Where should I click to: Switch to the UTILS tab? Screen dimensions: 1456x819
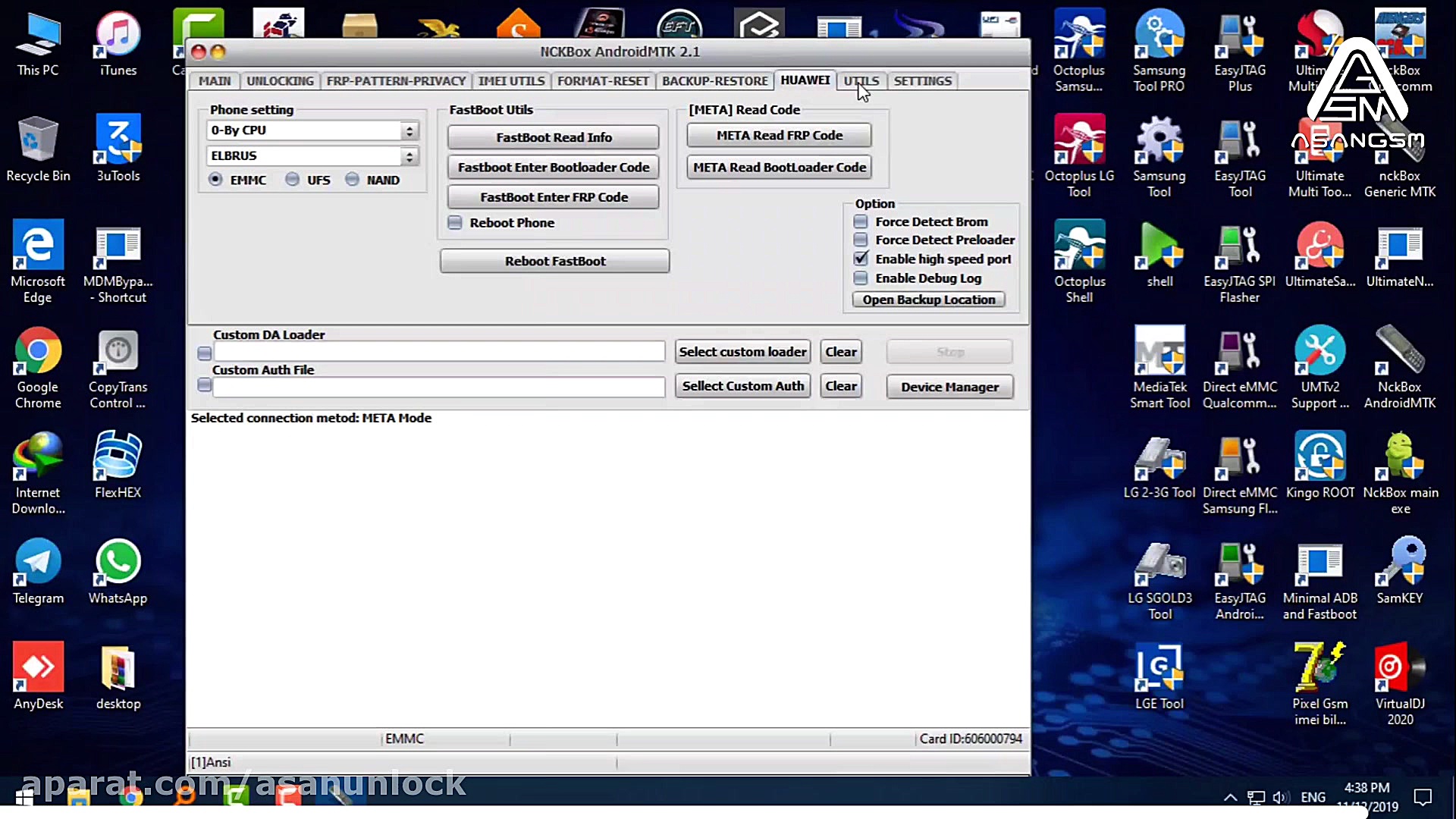(x=861, y=81)
